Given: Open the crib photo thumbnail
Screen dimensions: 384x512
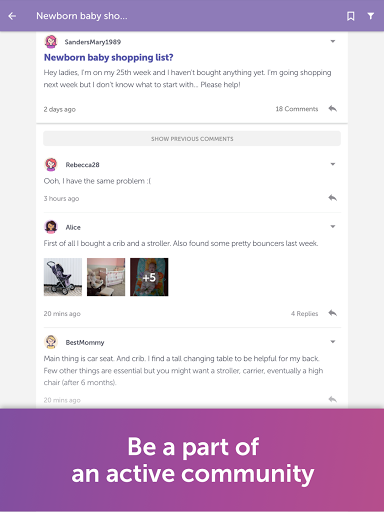Looking at the screenshot, I should click(106, 277).
